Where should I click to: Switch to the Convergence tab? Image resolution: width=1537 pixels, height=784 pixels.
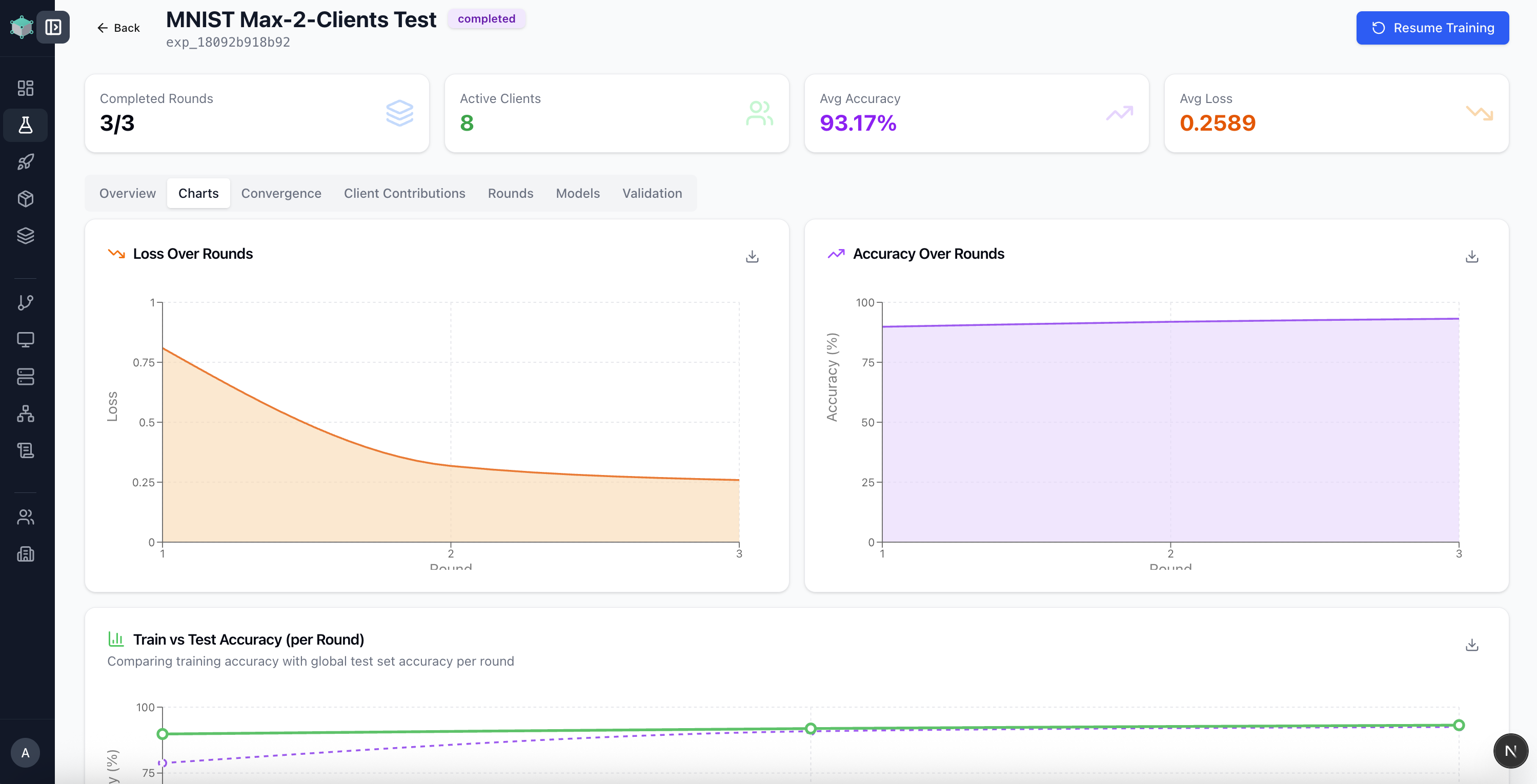point(281,193)
